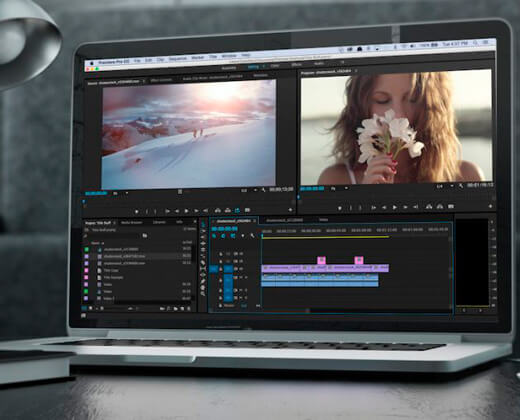This screenshot has height=420, width=520.
Task: Click trash Clear icon in Project panel
Action: pyautogui.click(x=189, y=309)
